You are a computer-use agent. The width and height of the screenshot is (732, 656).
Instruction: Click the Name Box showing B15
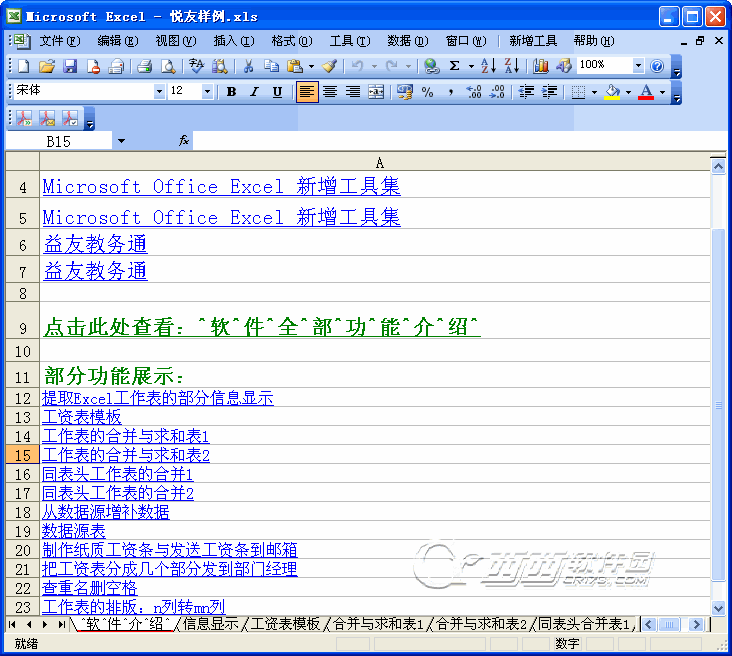click(x=58, y=141)
